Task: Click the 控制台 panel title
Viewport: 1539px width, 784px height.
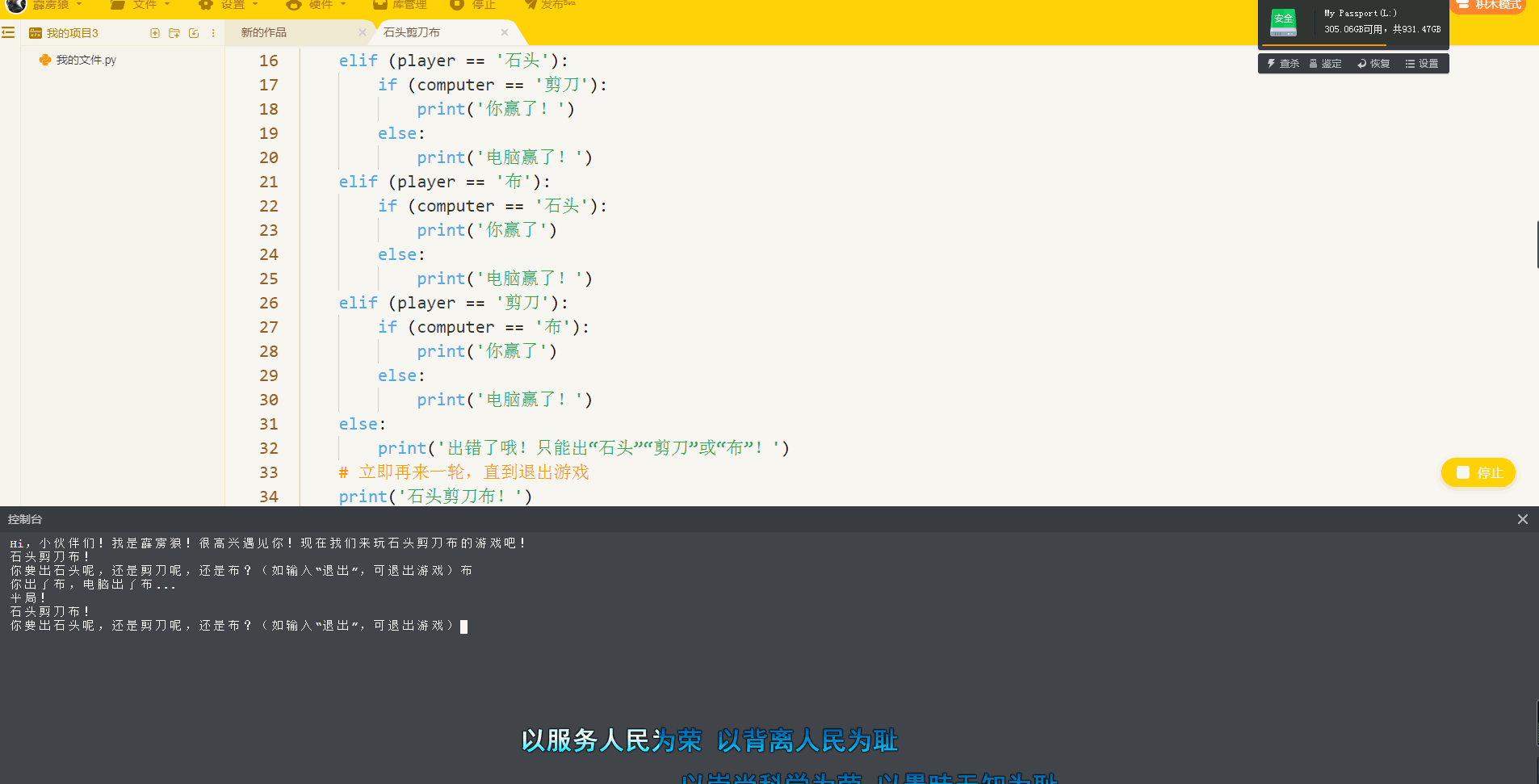Action: 25,519
